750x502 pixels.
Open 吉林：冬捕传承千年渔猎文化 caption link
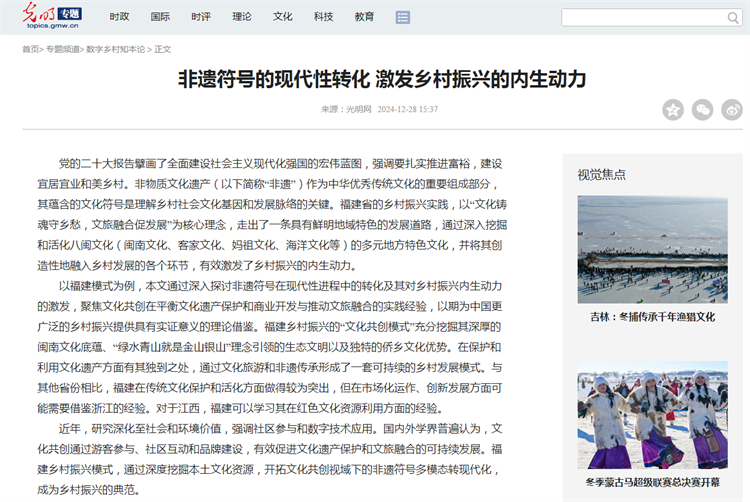point(652,317)
